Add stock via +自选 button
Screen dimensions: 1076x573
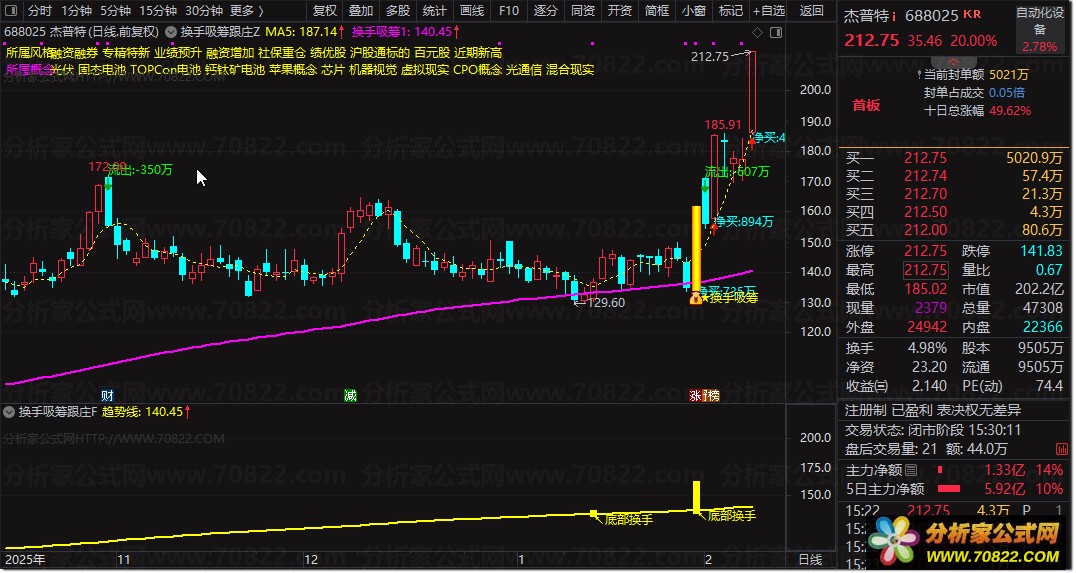tap(769, 10)
